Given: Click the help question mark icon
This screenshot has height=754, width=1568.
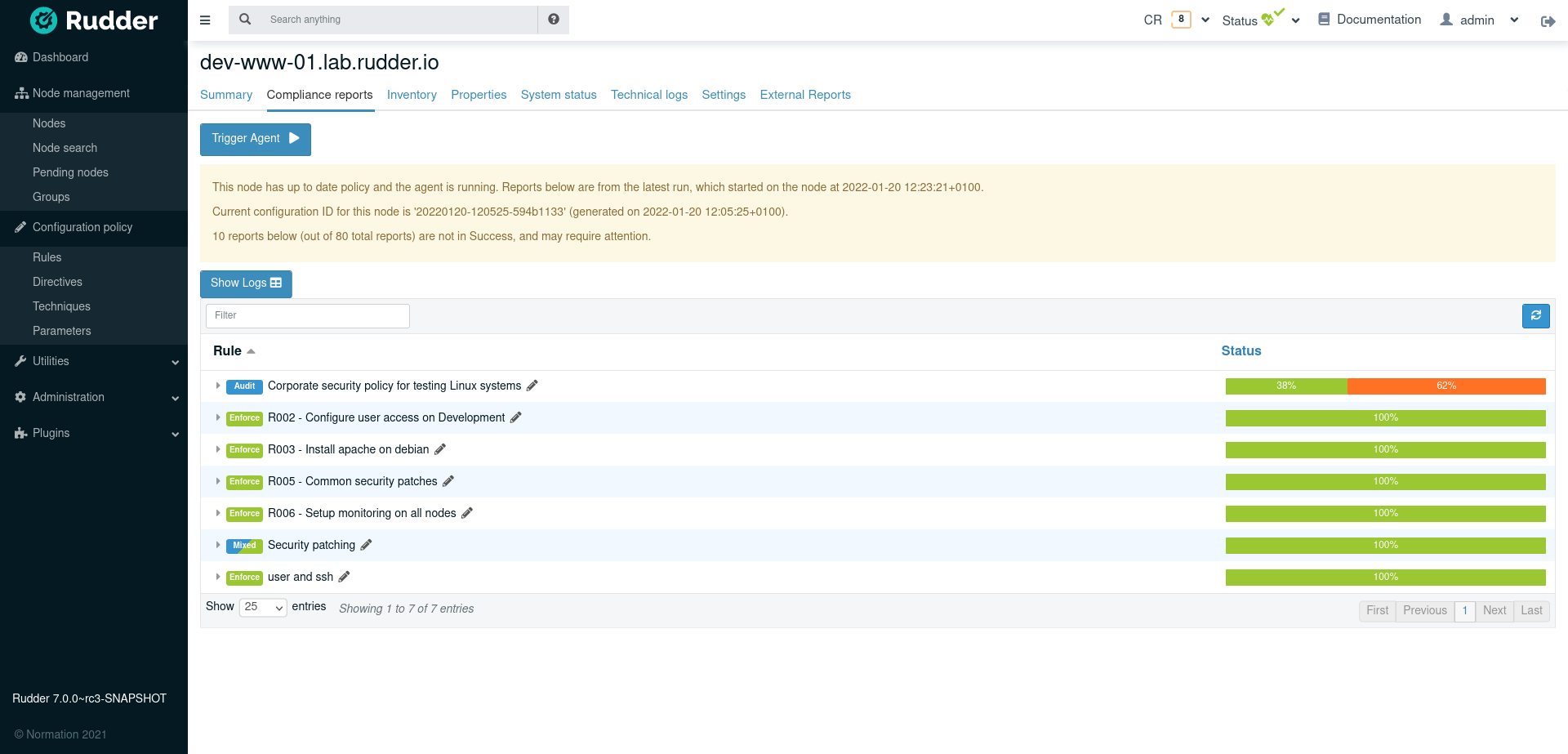Looking at the screenshot, I should click(x=553, y=19).
